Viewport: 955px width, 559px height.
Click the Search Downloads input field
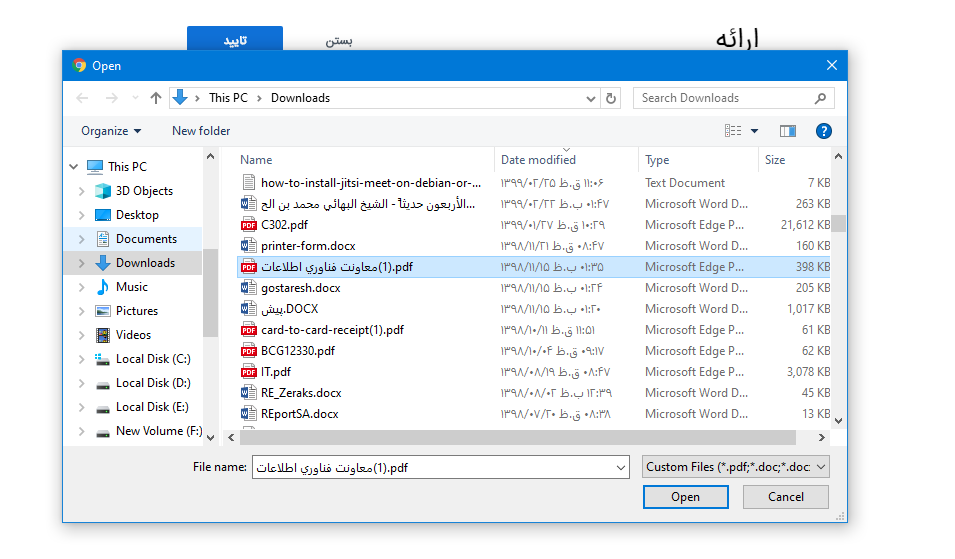pos(725,98)
